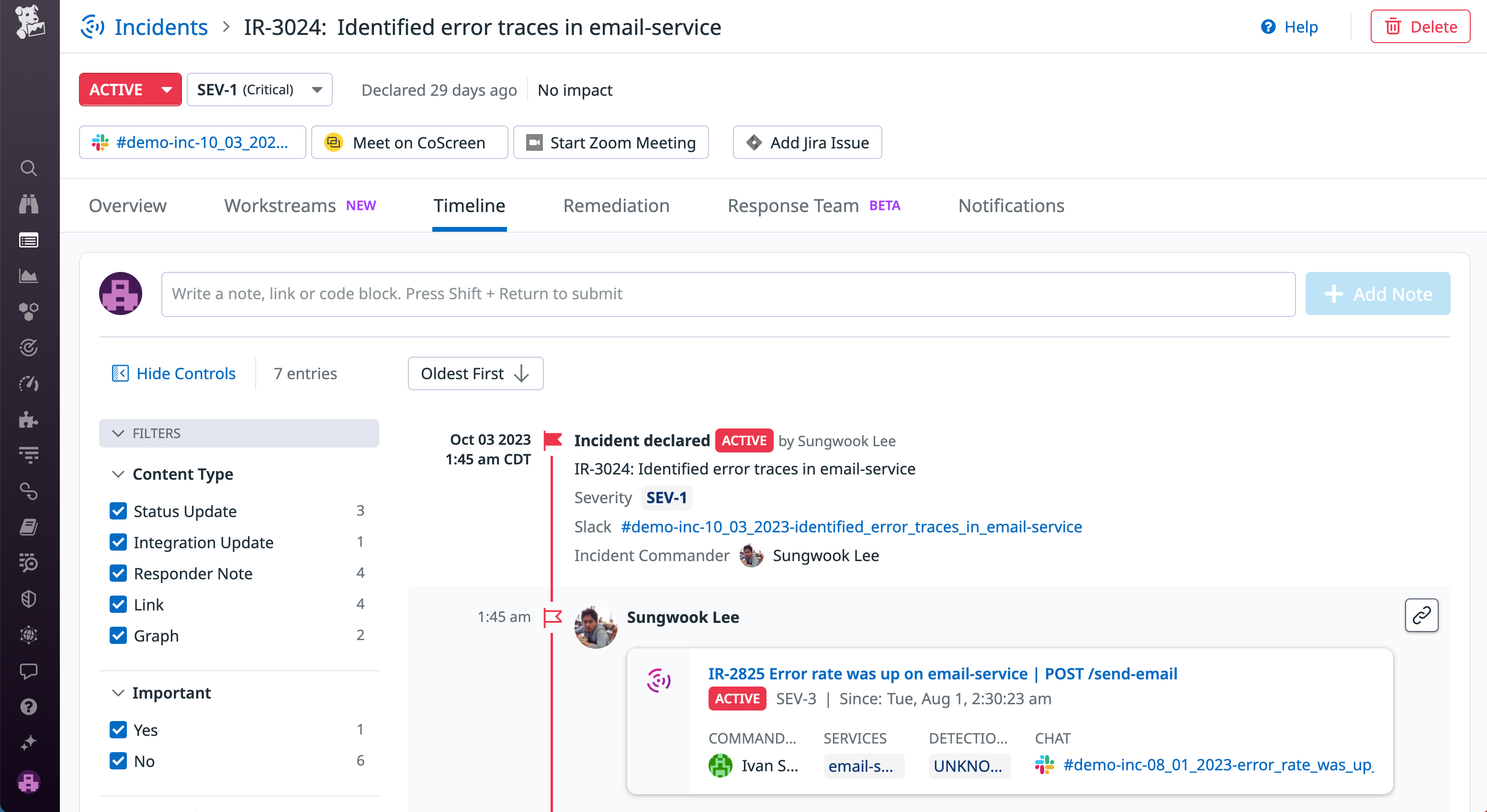This screenshot has width=1487, height=812.
Task: Disable the Graph content type filter
Action: coord(118,635)
